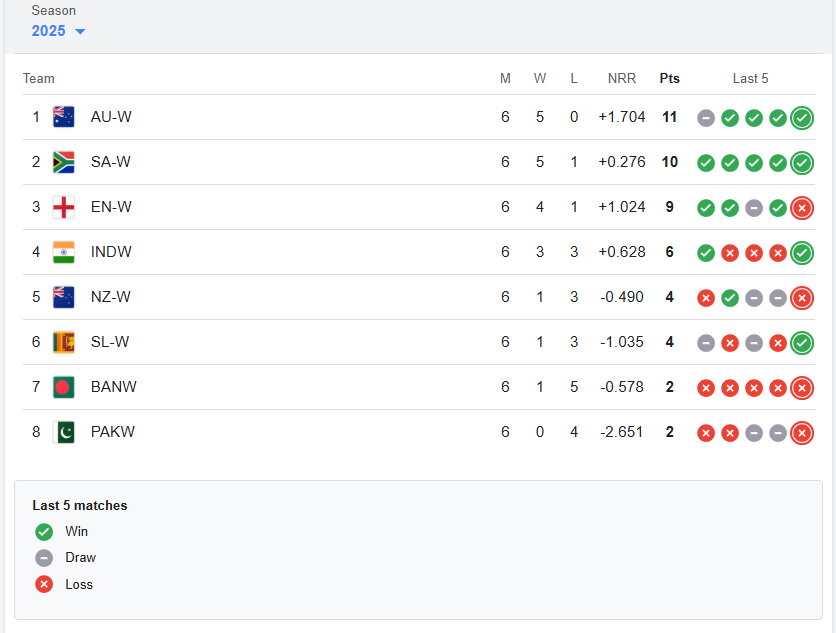
Task: Click AU-W's most recent win icon
Action: tap(802, 118)
